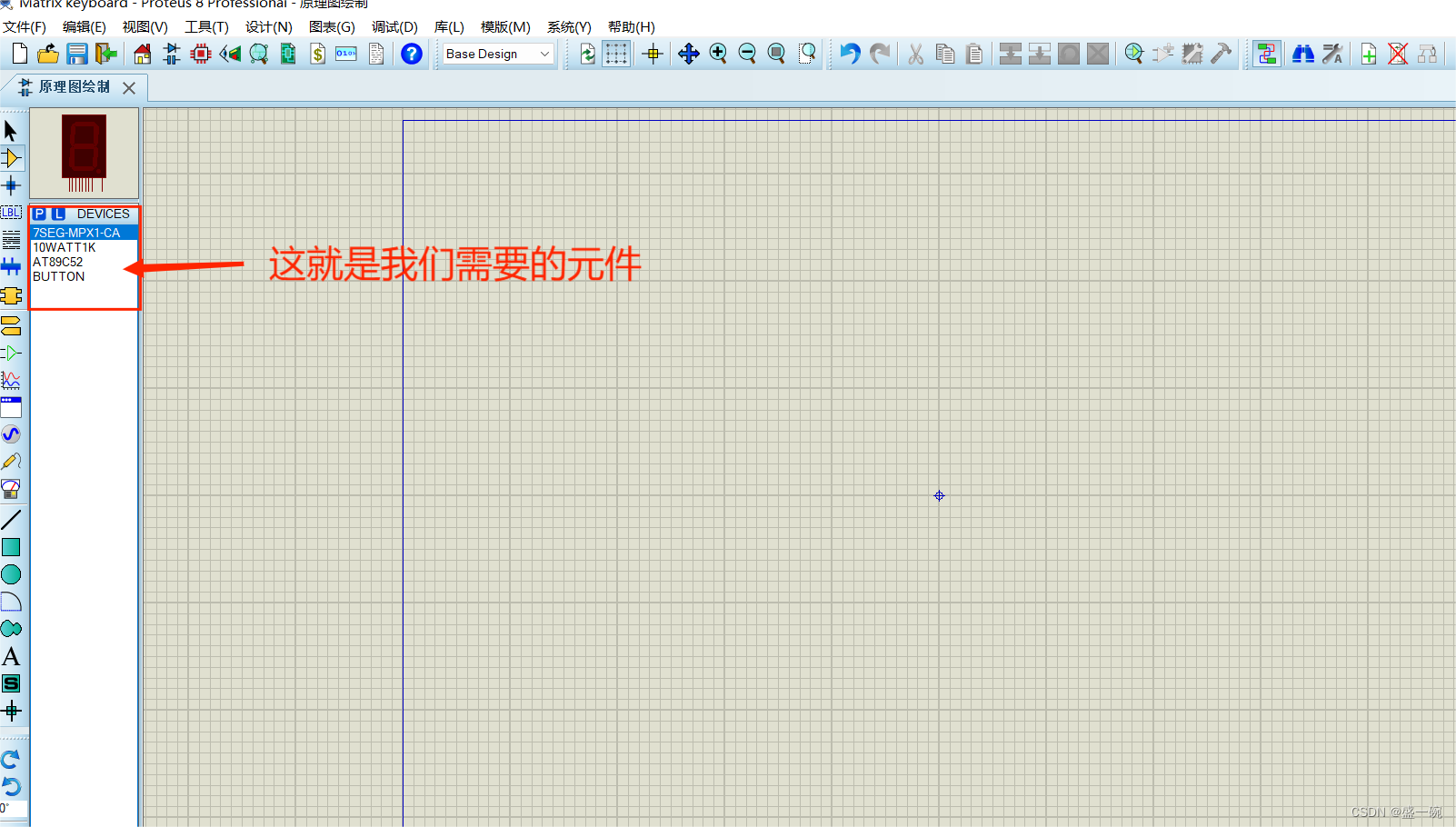Open 调试(D) menu
Image resolution: width=1456 pixels, height=827 pixels.
(394, 27)
